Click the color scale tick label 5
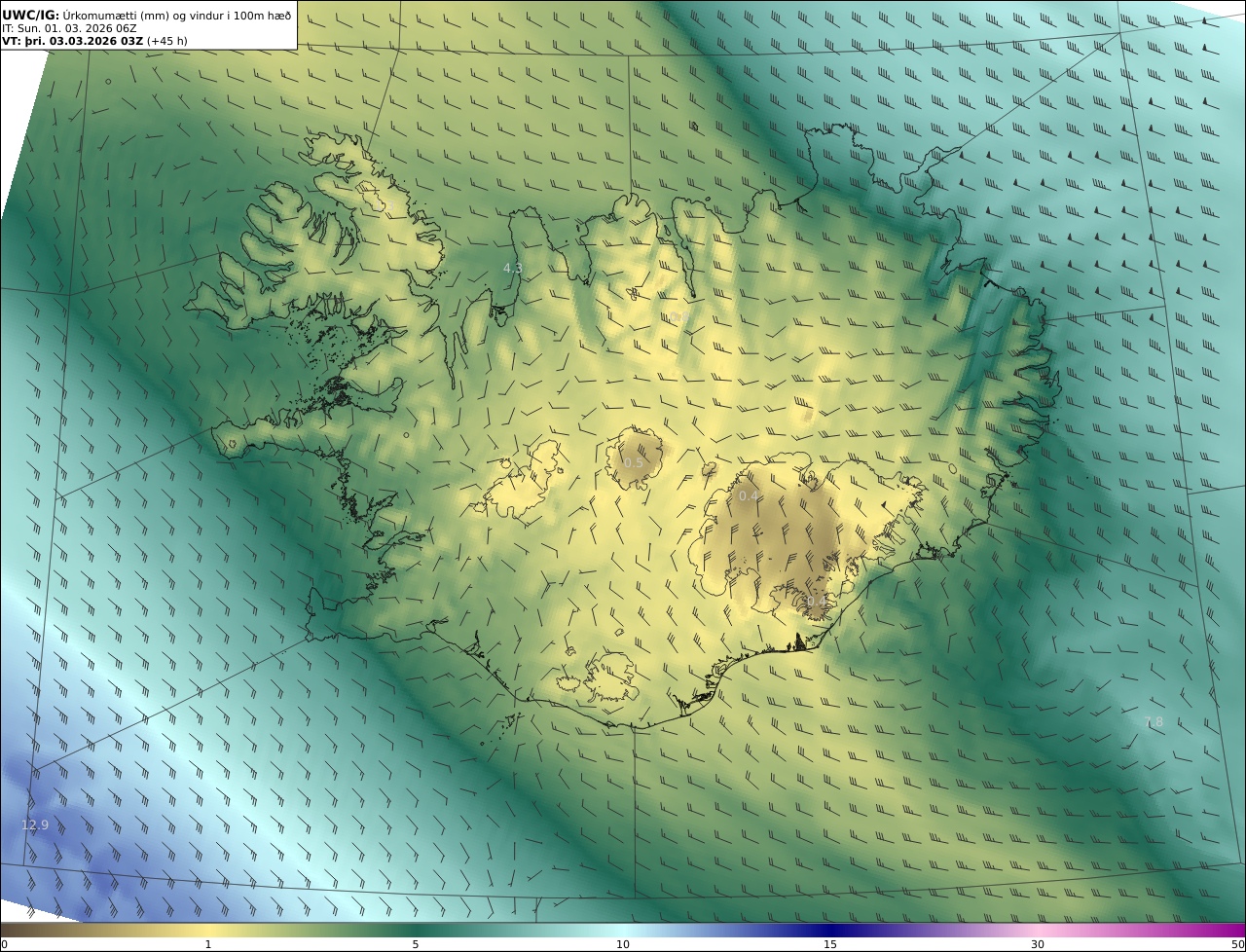1246x952 pixels. [416, 944]
